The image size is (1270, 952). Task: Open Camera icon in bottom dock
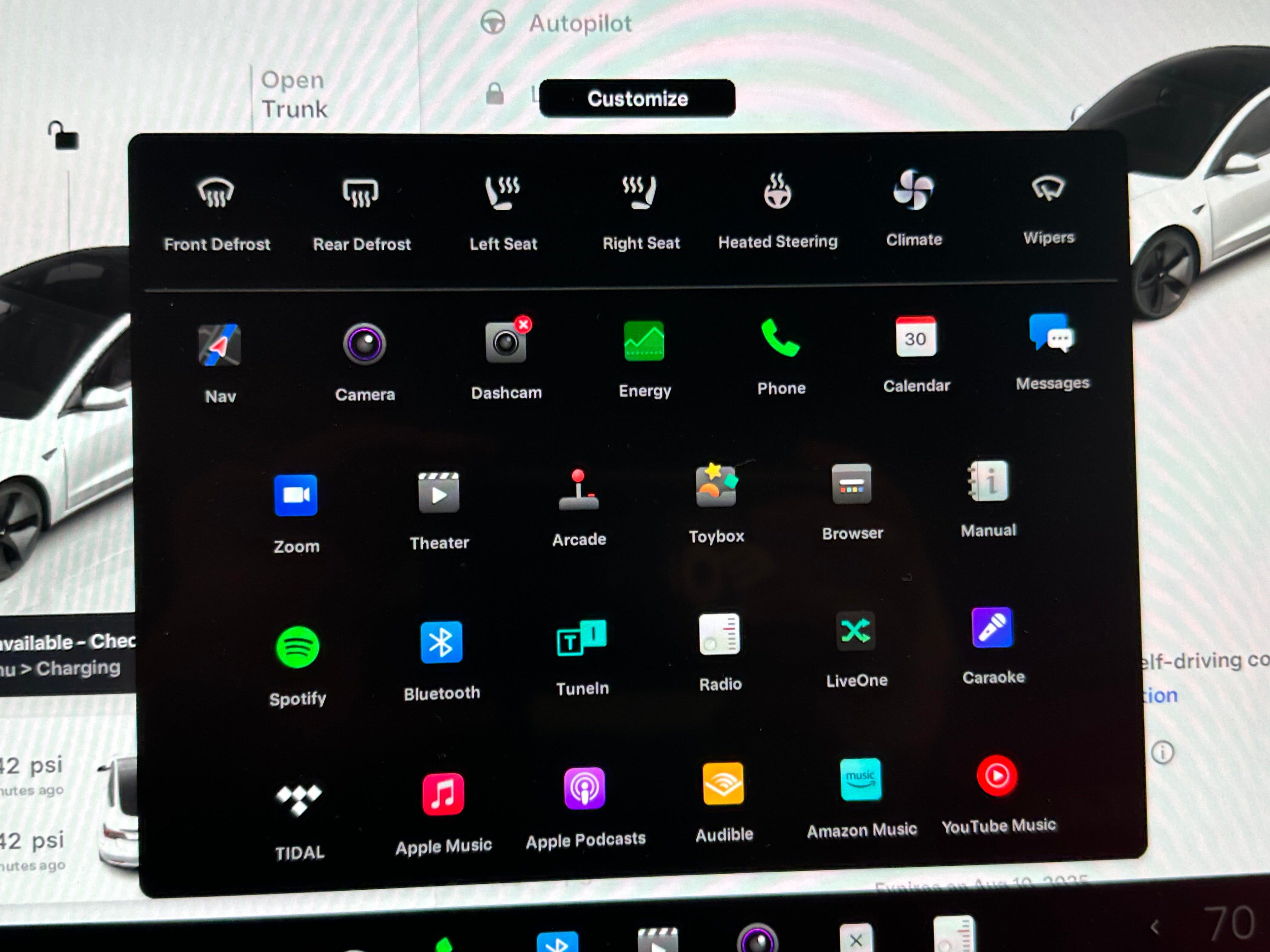pos(757,938)
